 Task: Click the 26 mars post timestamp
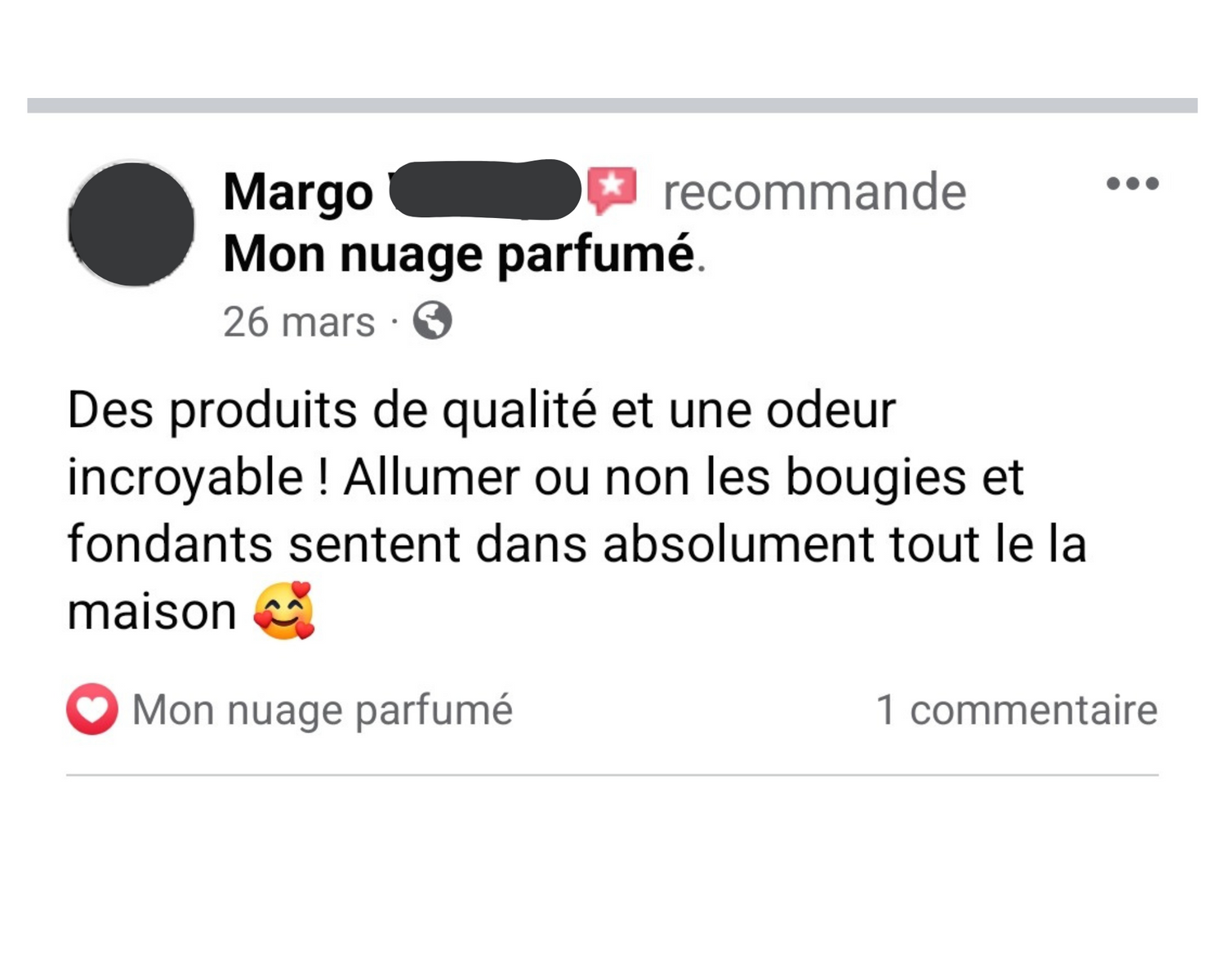point(299,322)
